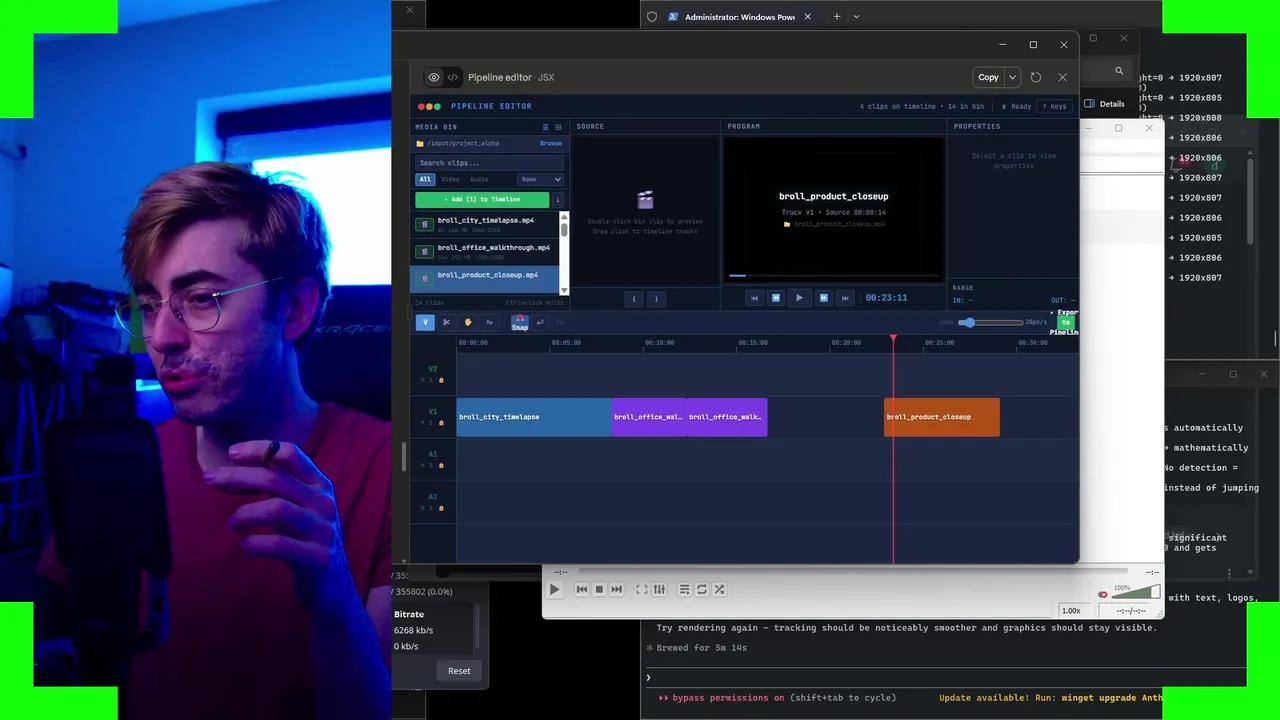1280x720 pixels.
Task: Close the Pipeline editor panel with X
Action: [x=1062, y=77]
